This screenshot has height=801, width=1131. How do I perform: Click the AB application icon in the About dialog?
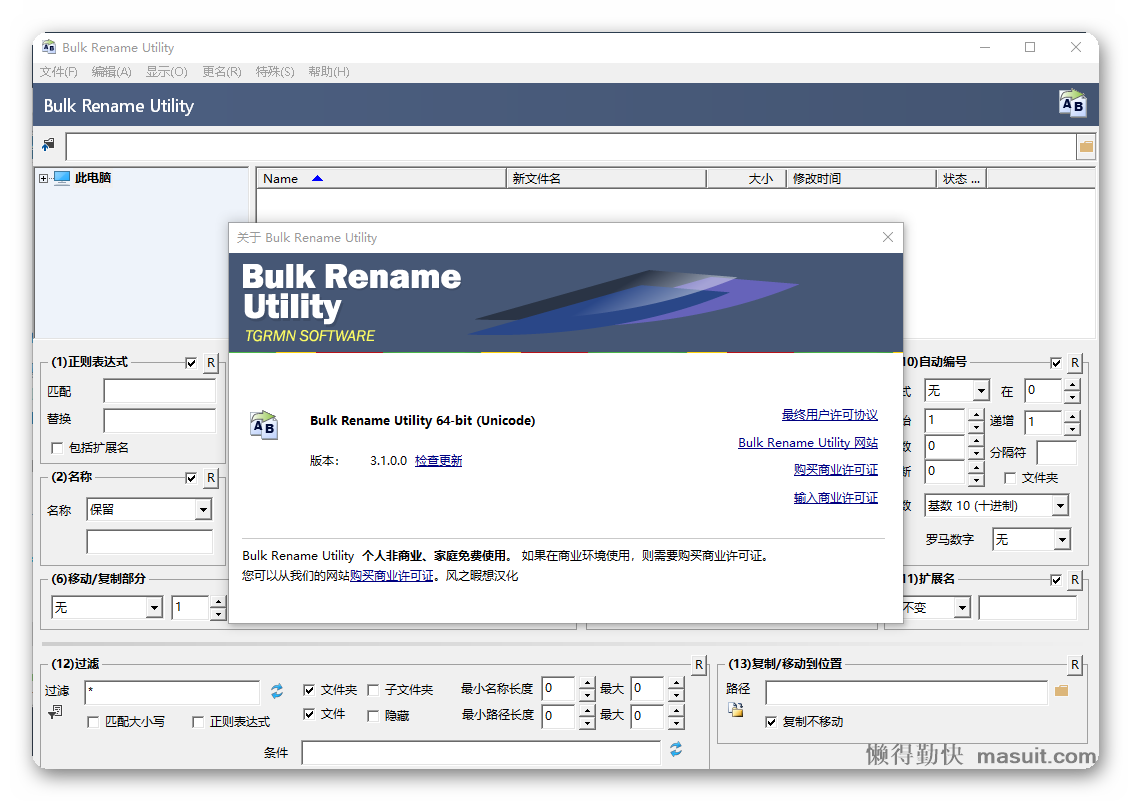click(x=263, y=426)
